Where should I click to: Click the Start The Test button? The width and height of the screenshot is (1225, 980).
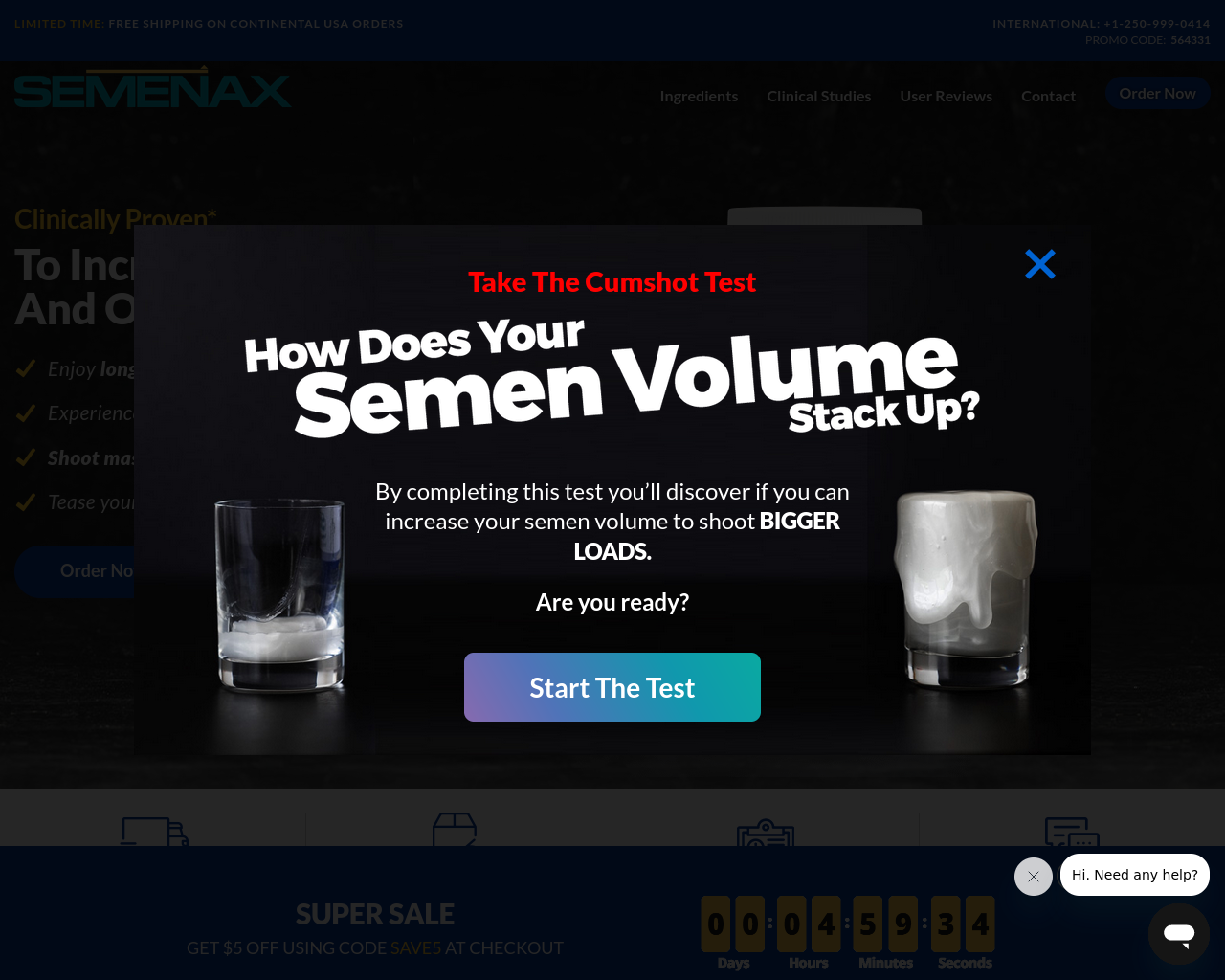[612, 687]
